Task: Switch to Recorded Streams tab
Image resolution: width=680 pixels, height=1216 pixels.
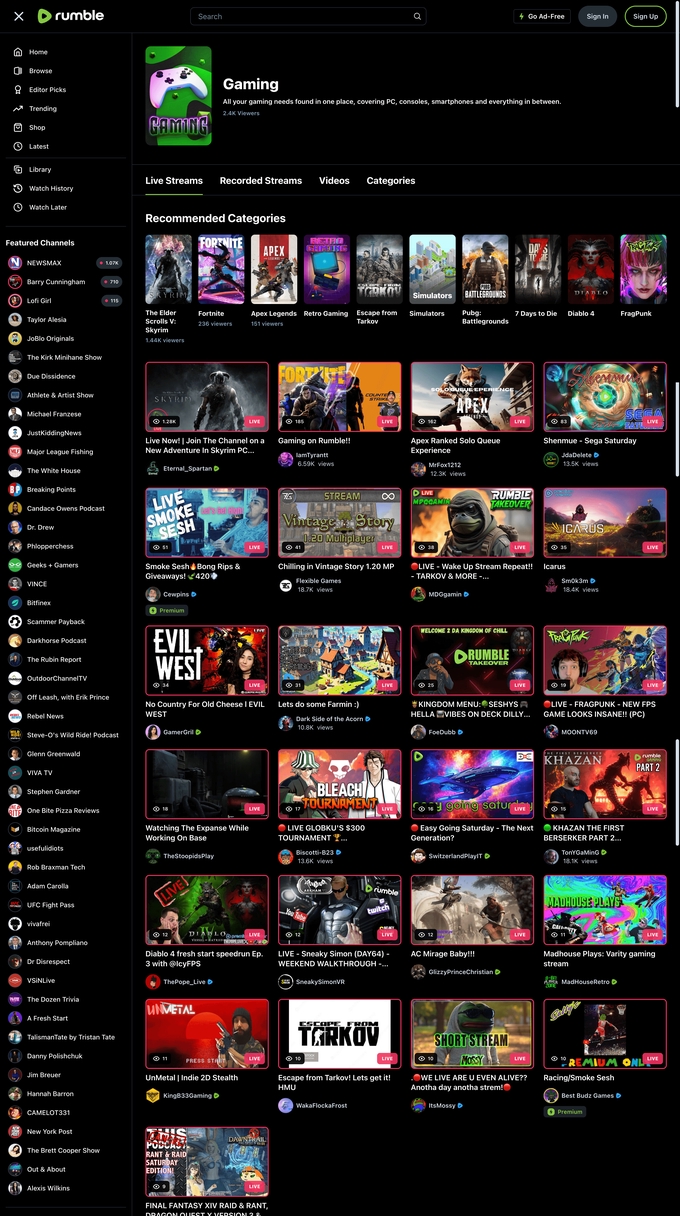Action: [261, 181]
